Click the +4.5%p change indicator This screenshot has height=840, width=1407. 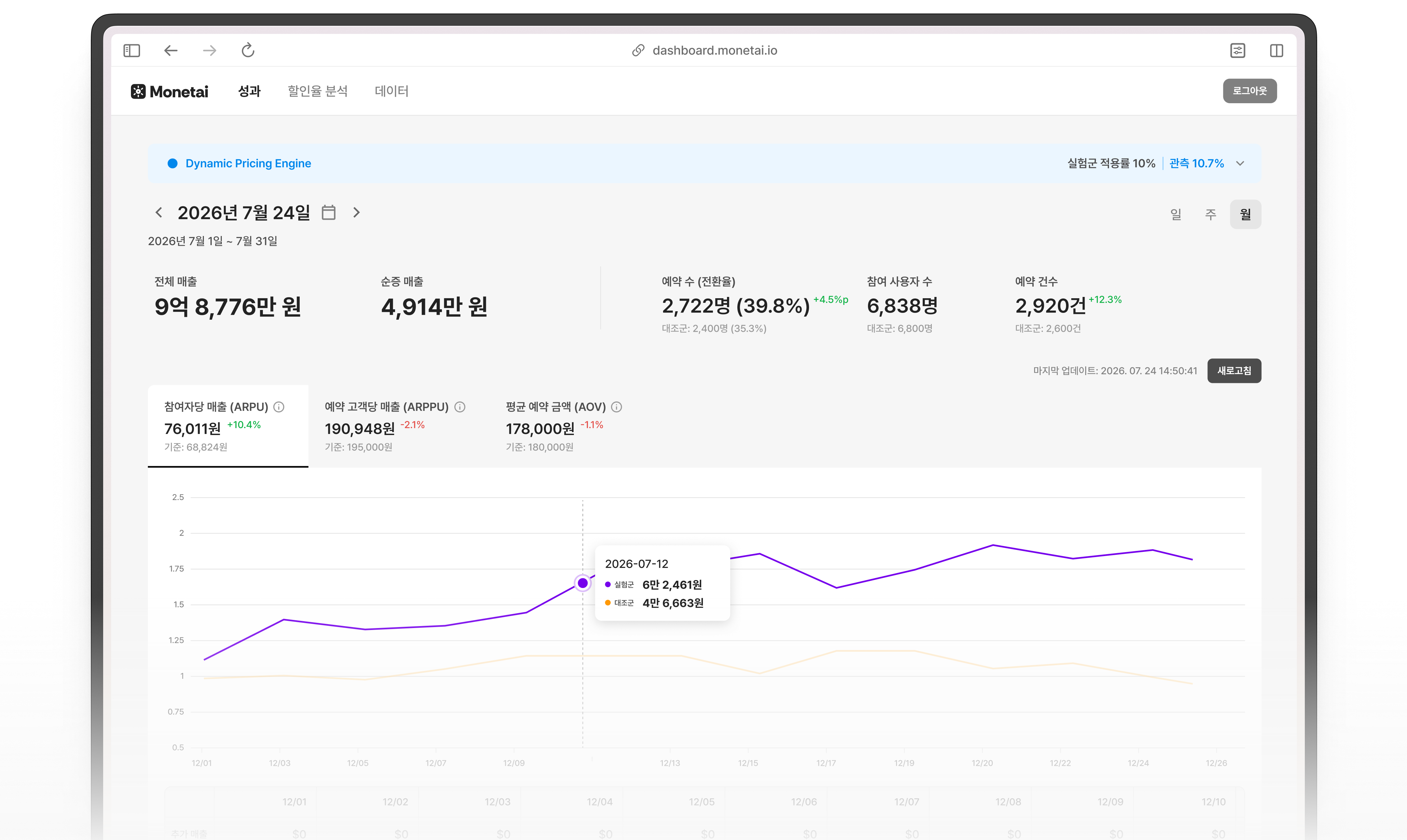pyautogui.click(x=831, y=300)
